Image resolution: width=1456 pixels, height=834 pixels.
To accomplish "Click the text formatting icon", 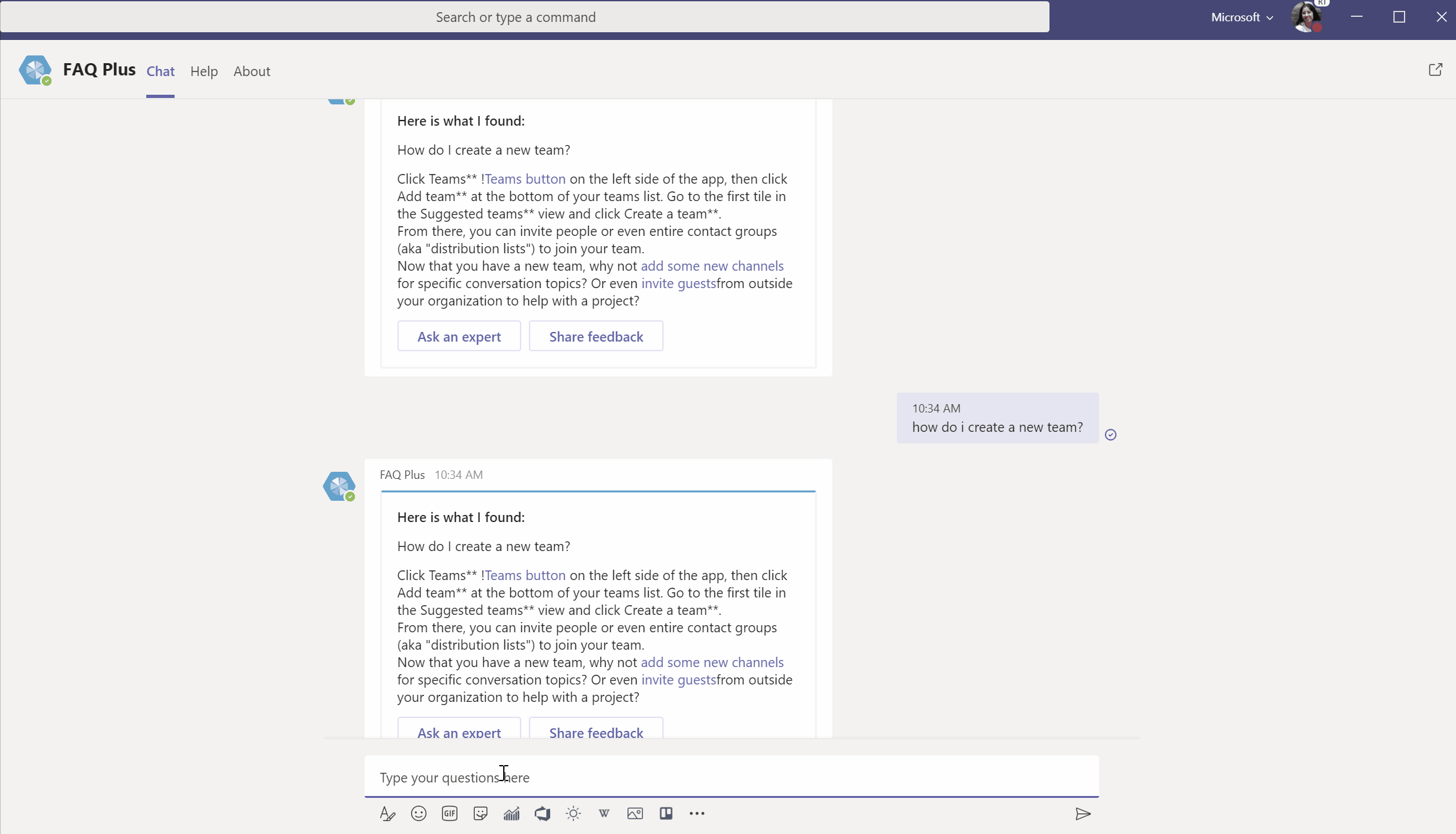I will point(386,813).
